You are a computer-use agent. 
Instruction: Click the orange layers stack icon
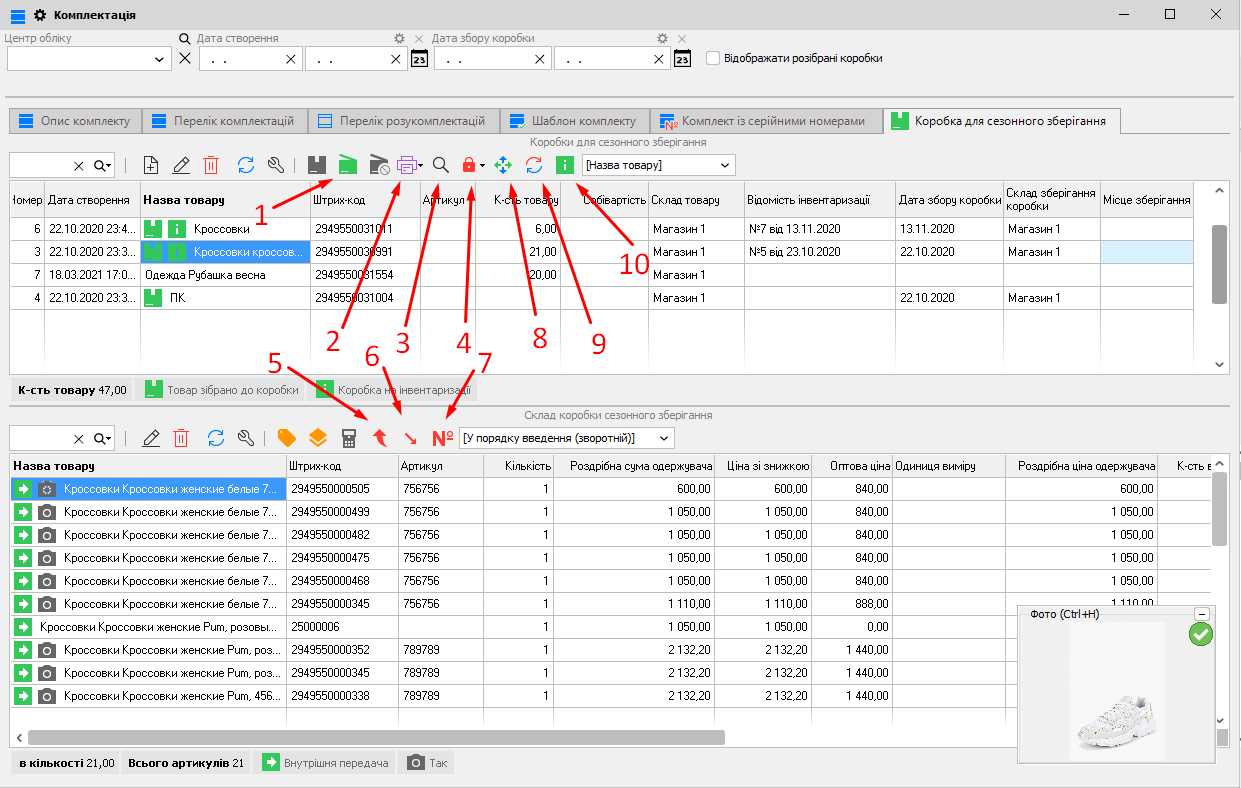pos(317,438)
